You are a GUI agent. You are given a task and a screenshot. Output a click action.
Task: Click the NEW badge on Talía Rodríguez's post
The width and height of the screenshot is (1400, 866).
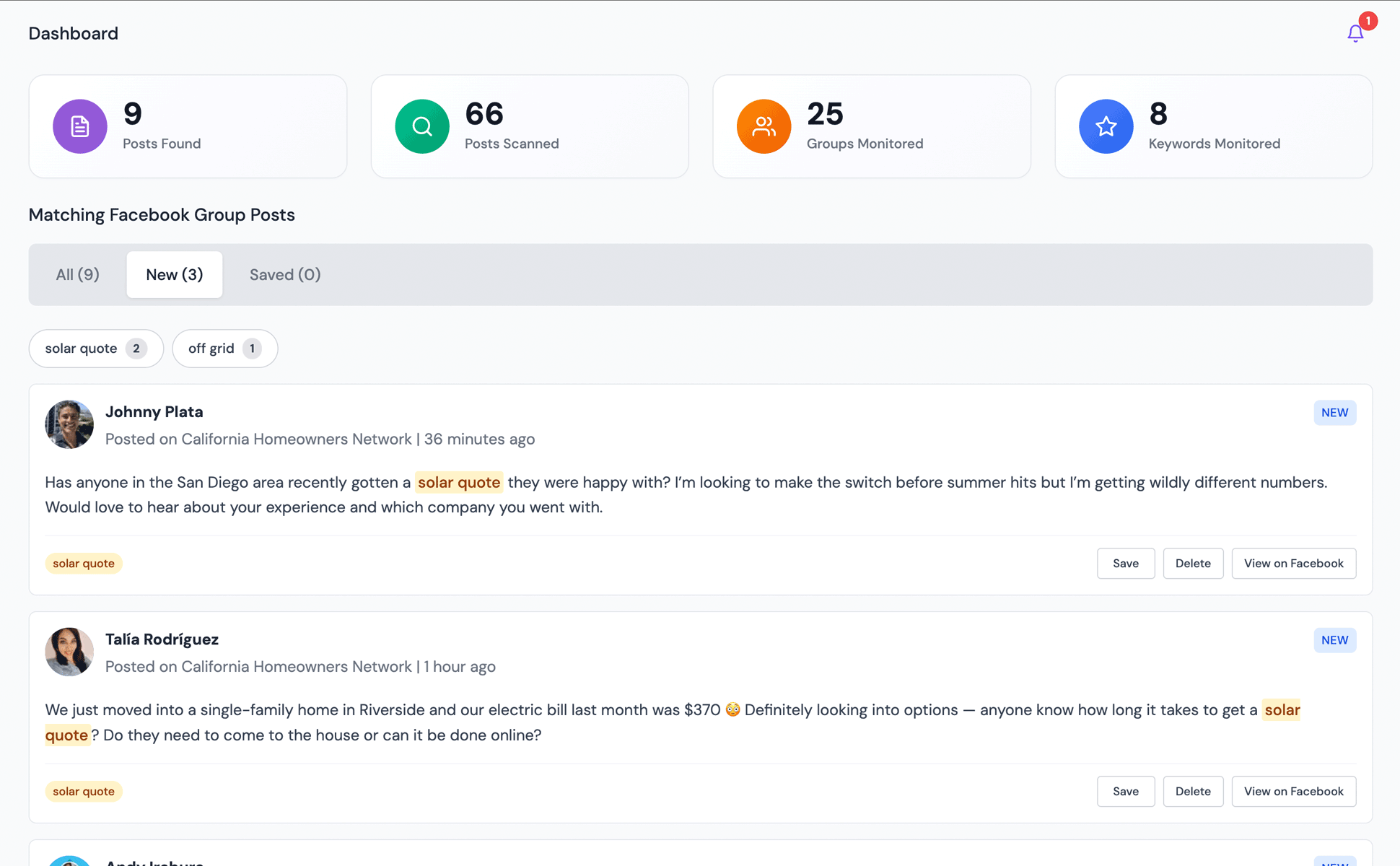[1334, 640]
